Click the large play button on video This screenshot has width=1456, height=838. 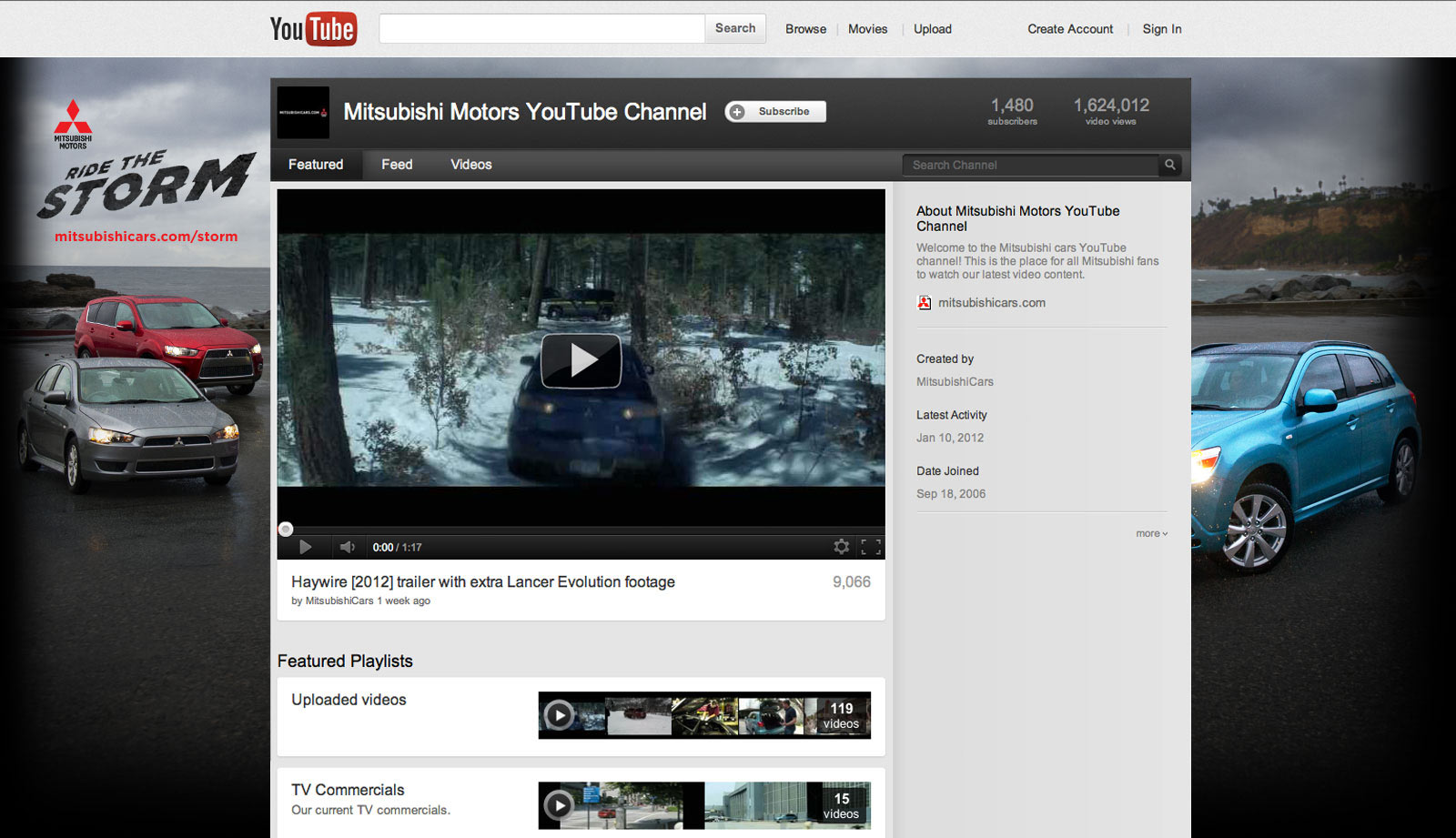tap(581, 360)
